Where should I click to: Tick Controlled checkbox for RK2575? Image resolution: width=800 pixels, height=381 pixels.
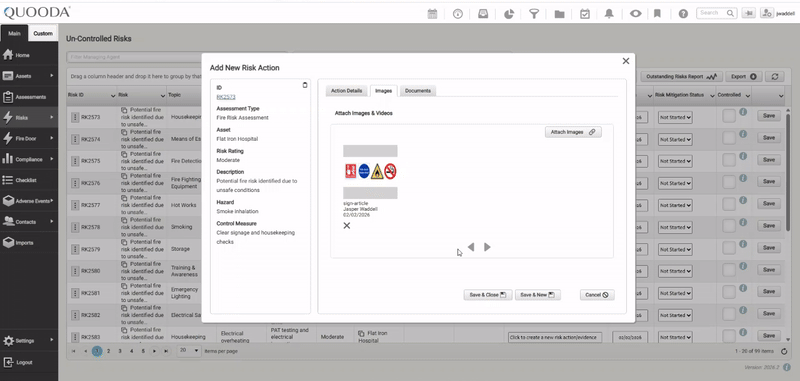(x=729, y=160)
